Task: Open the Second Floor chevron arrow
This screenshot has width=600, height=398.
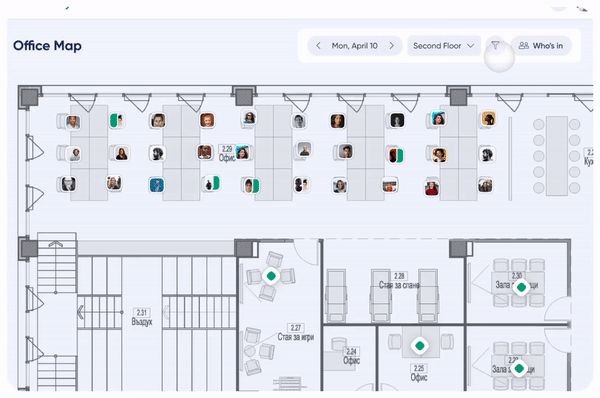Action: tap(471, 46)
